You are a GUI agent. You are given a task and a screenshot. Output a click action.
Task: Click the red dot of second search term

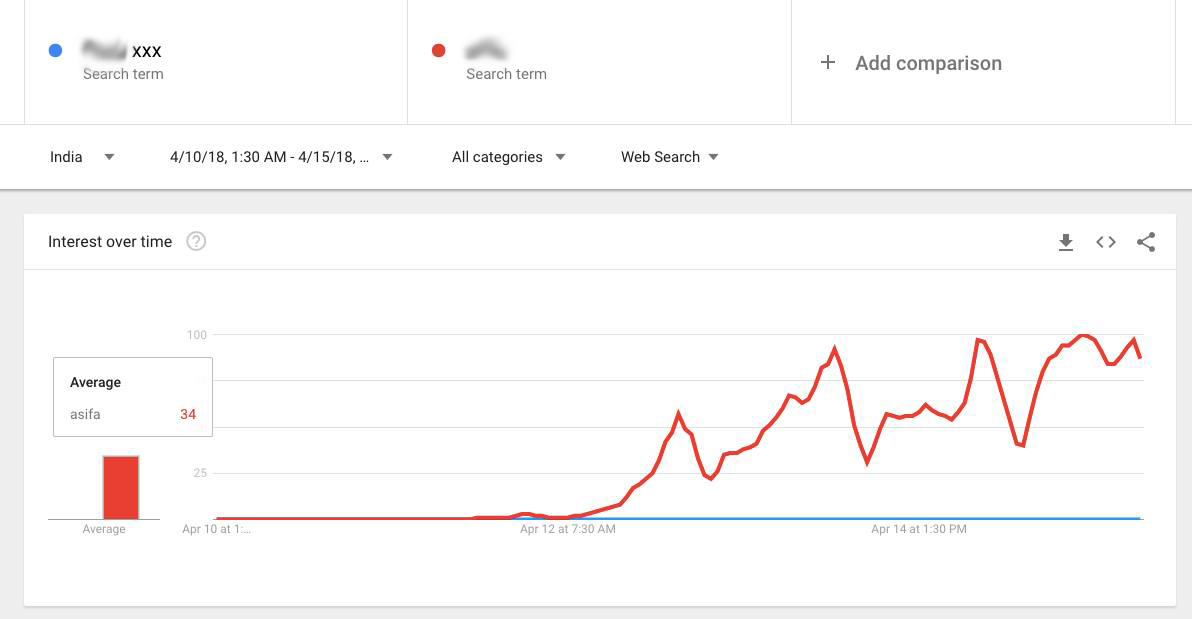coord(438,51)
